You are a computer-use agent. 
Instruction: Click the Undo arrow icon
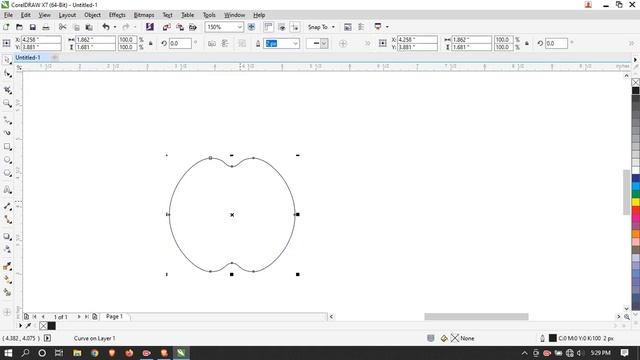pos(106,27)
